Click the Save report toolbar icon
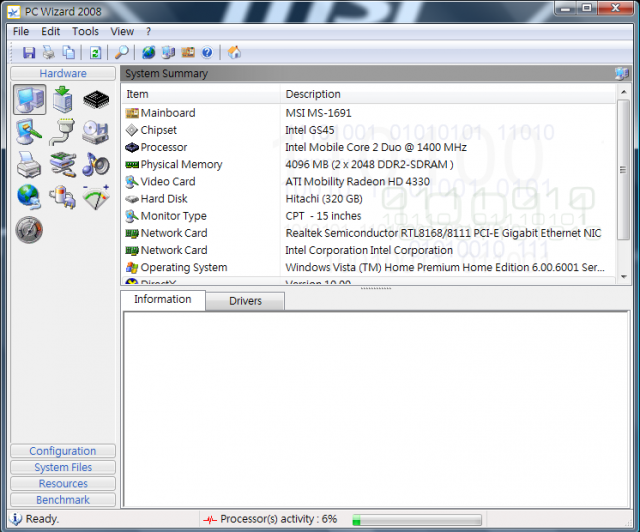The image size is (640, 532). 29,52
